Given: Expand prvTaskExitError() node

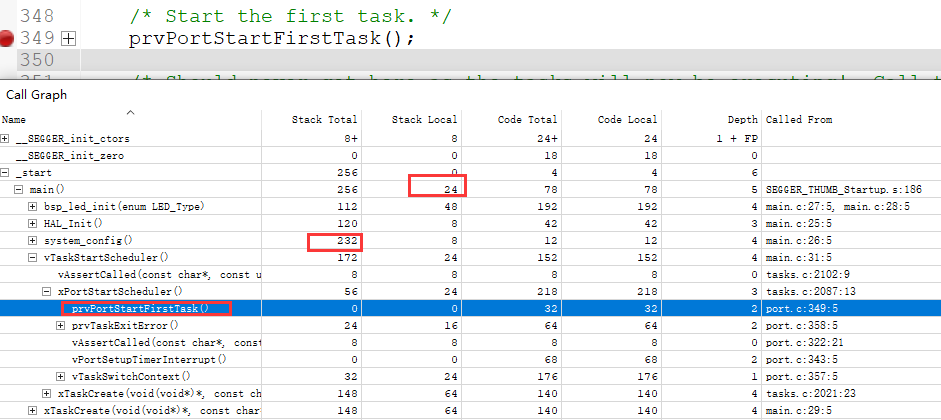Looking at the screenshot, I should (61, 326).
